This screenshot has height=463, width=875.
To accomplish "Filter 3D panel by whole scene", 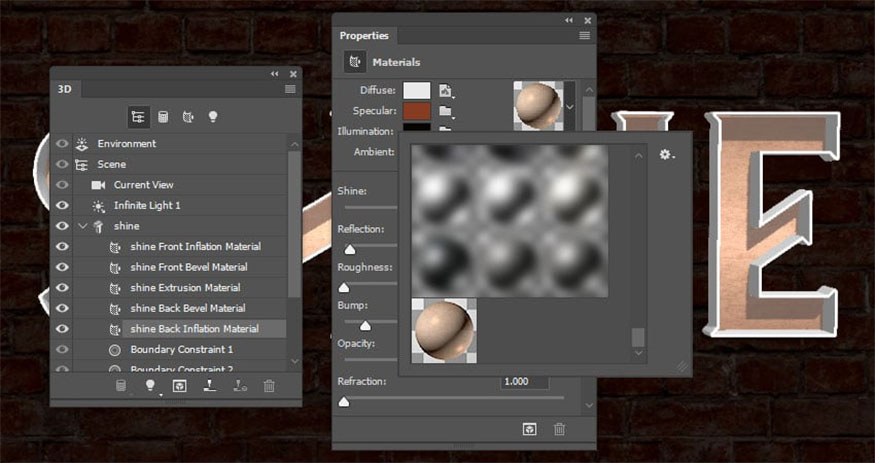I will click(137, 117).
